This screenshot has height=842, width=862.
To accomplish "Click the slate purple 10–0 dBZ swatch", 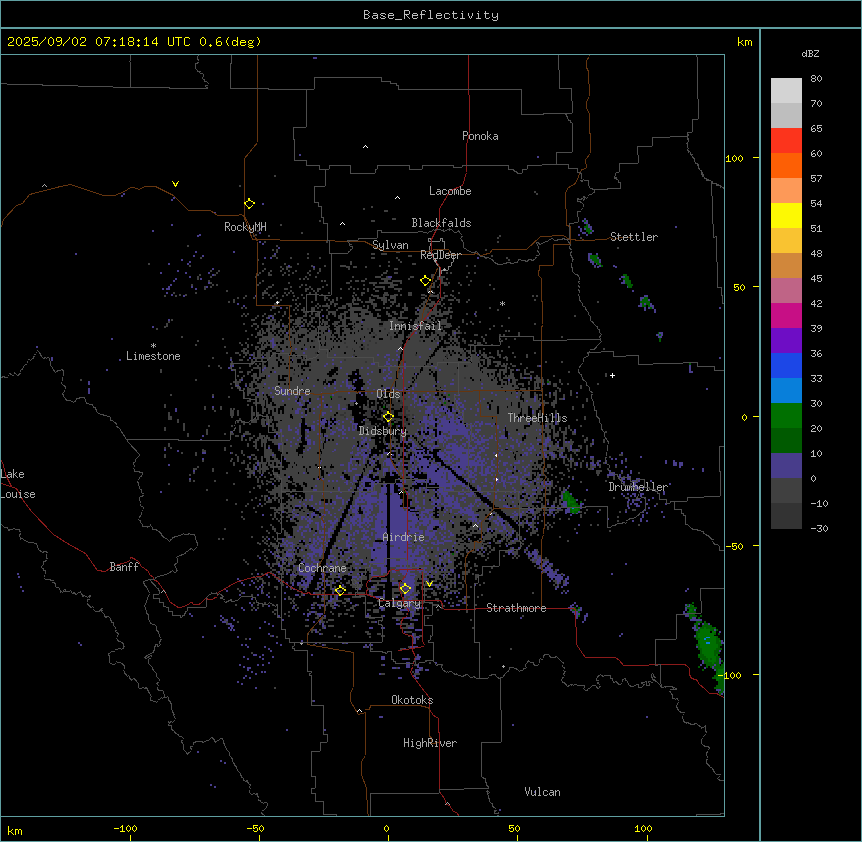I will 786,466.
